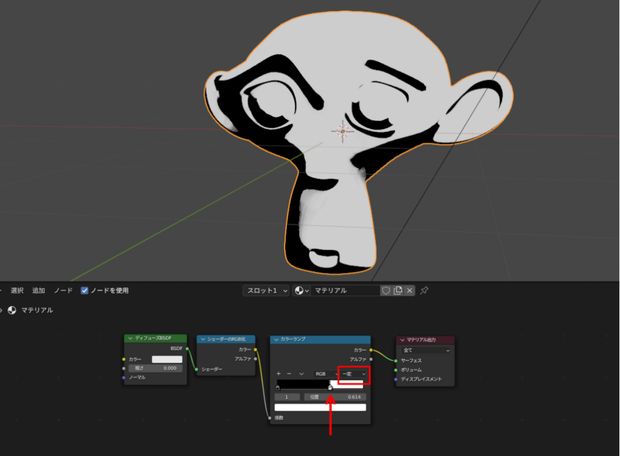Collapse the Material Output node
Viewport: 620px width, 456px height.
(402, 340)
